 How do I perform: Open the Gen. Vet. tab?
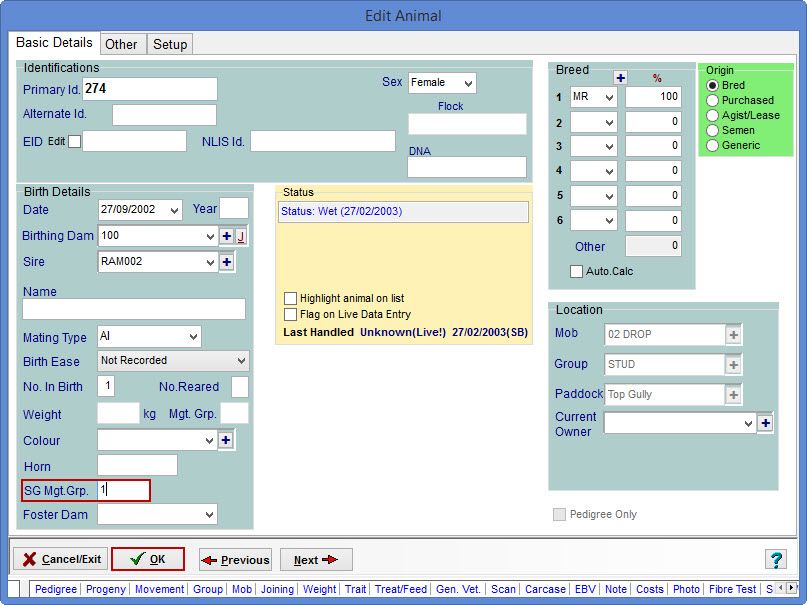click(458, 589)
